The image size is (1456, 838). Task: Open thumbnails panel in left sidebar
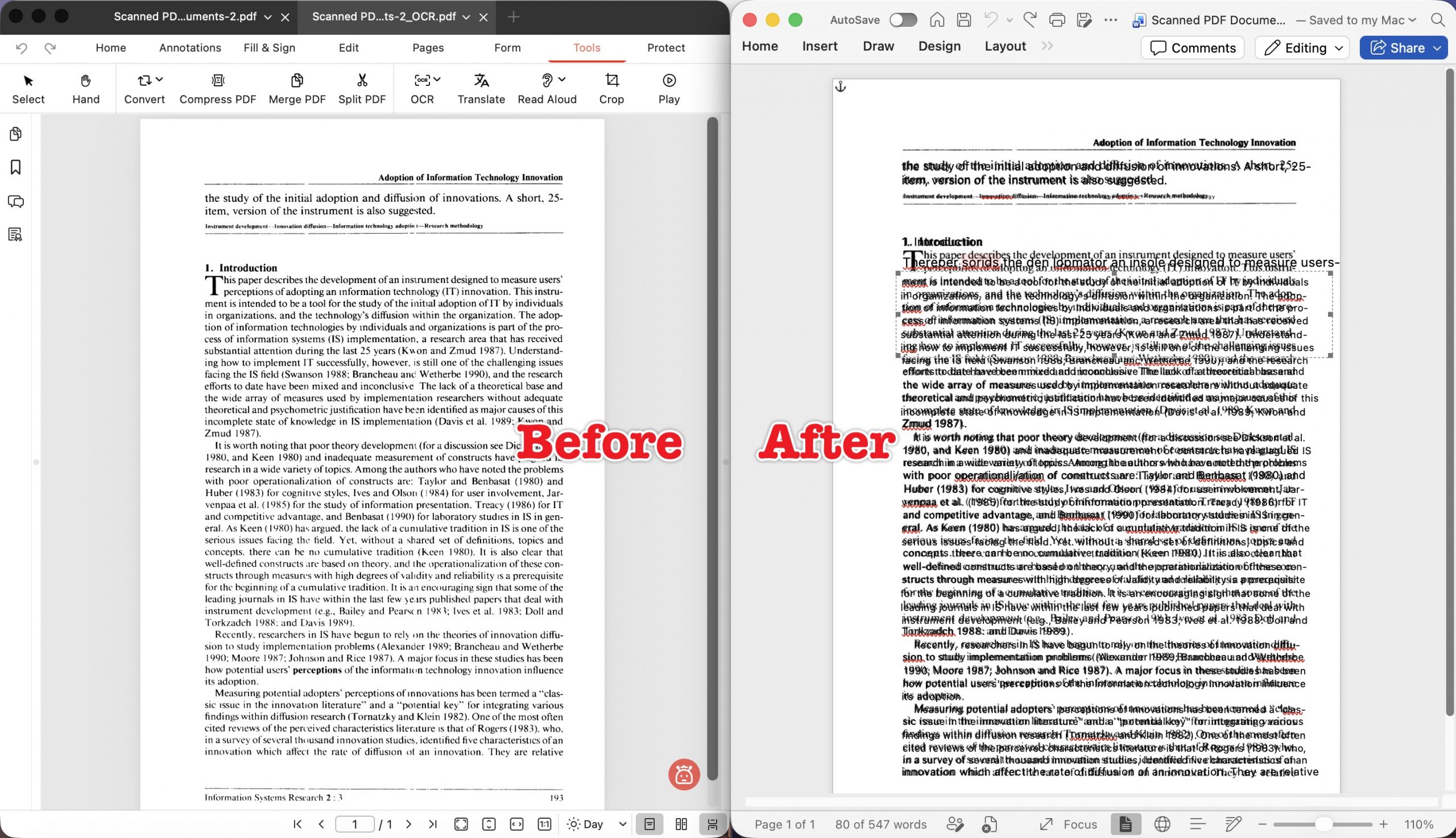(x=15, y=134)
